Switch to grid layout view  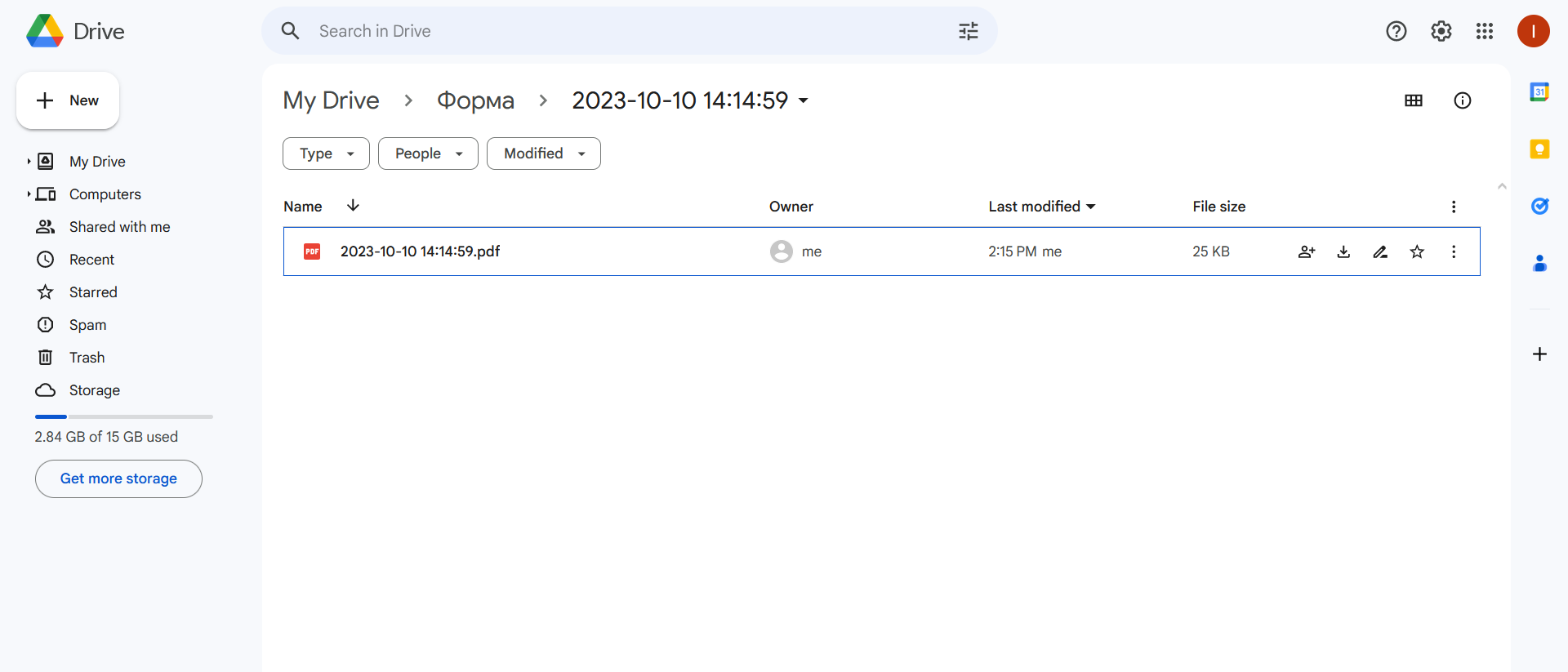[1414, 100]
